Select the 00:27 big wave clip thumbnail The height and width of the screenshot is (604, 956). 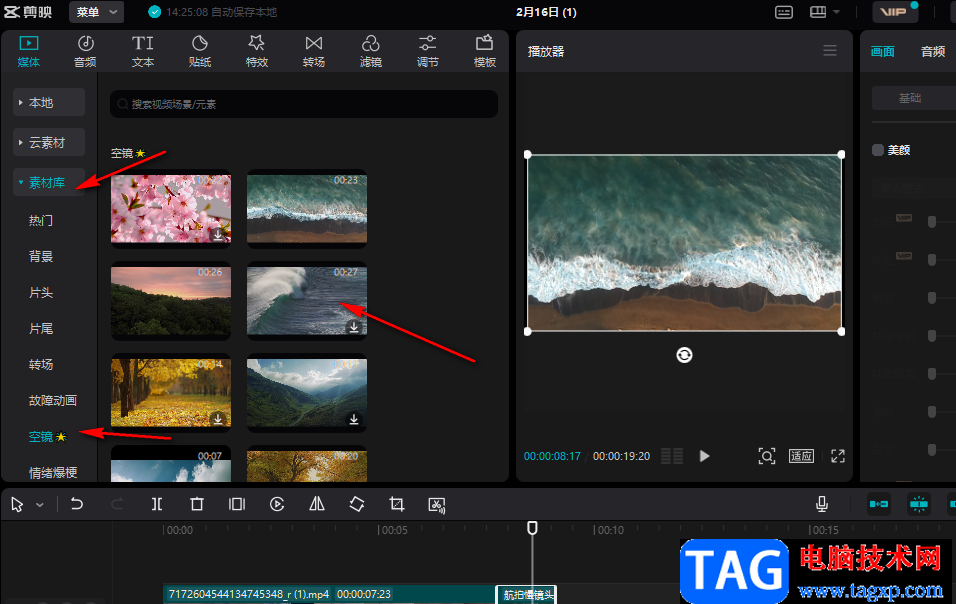coord(307,300)
